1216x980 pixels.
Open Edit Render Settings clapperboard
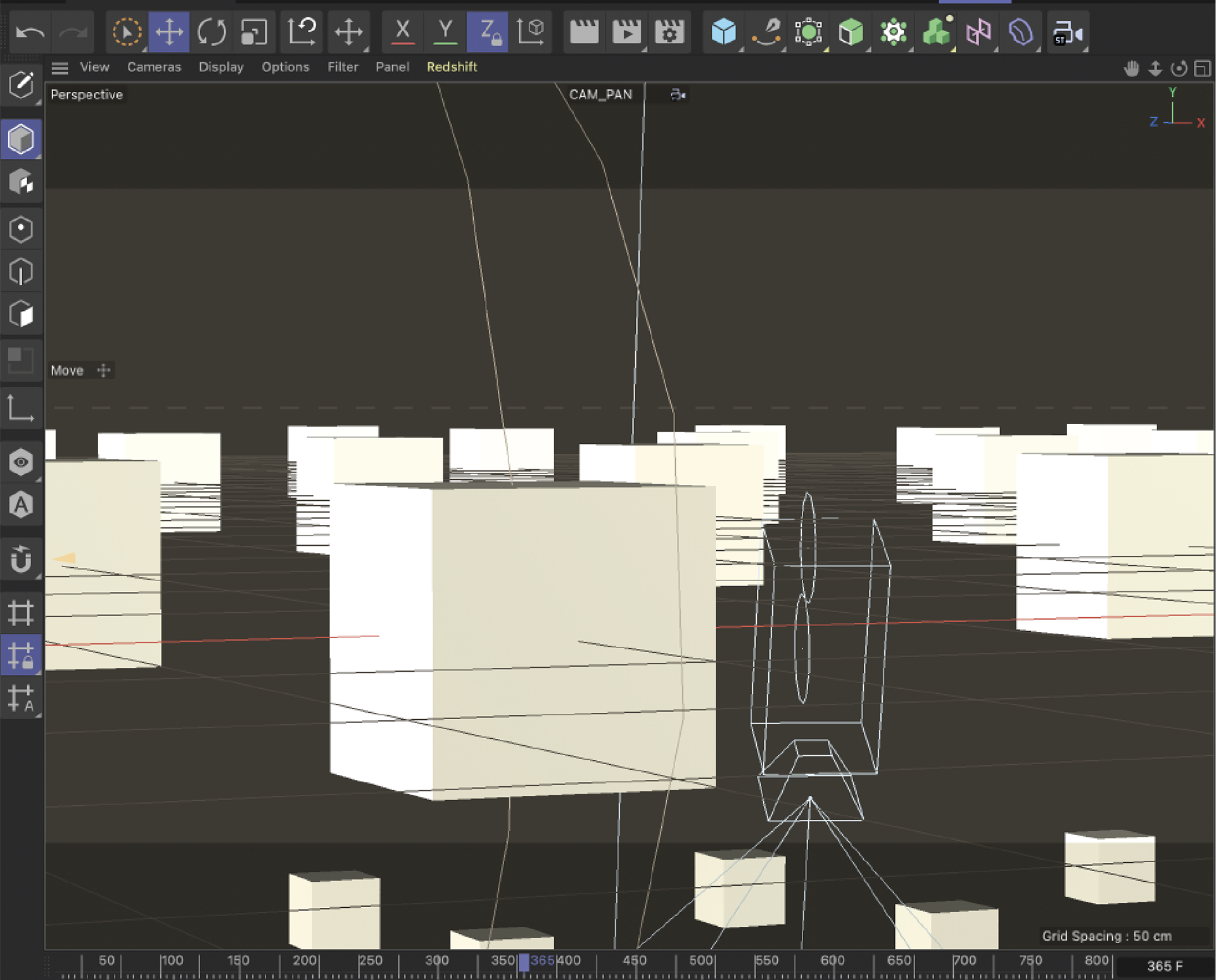click(x=669, y=32)
